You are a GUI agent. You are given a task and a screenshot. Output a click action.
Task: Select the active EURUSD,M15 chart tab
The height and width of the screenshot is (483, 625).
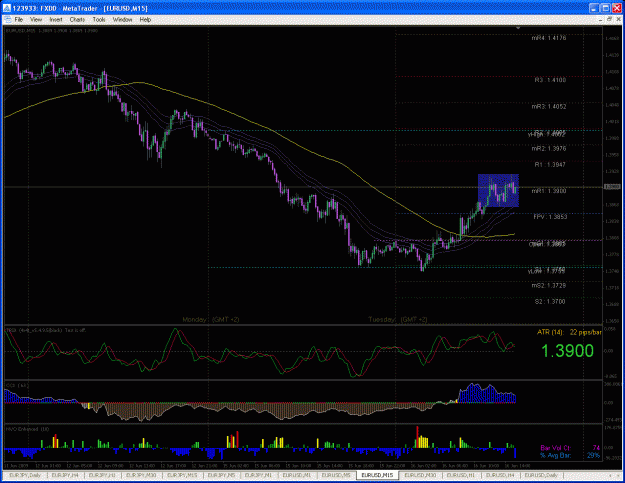pyautogui.click(x=377, y=475)
